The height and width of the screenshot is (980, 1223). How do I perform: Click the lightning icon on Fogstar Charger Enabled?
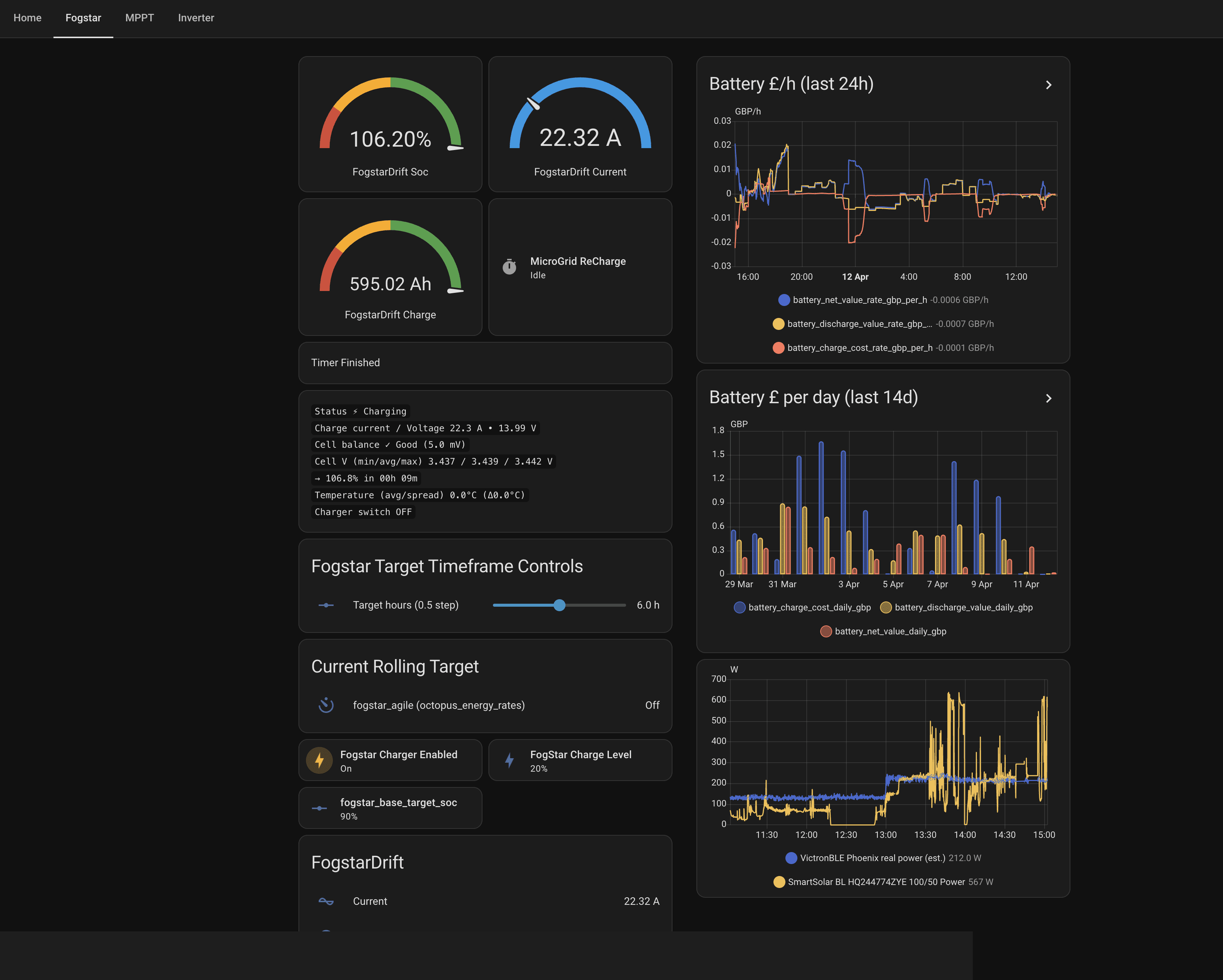pyautogui.click(x=319, y=760)
